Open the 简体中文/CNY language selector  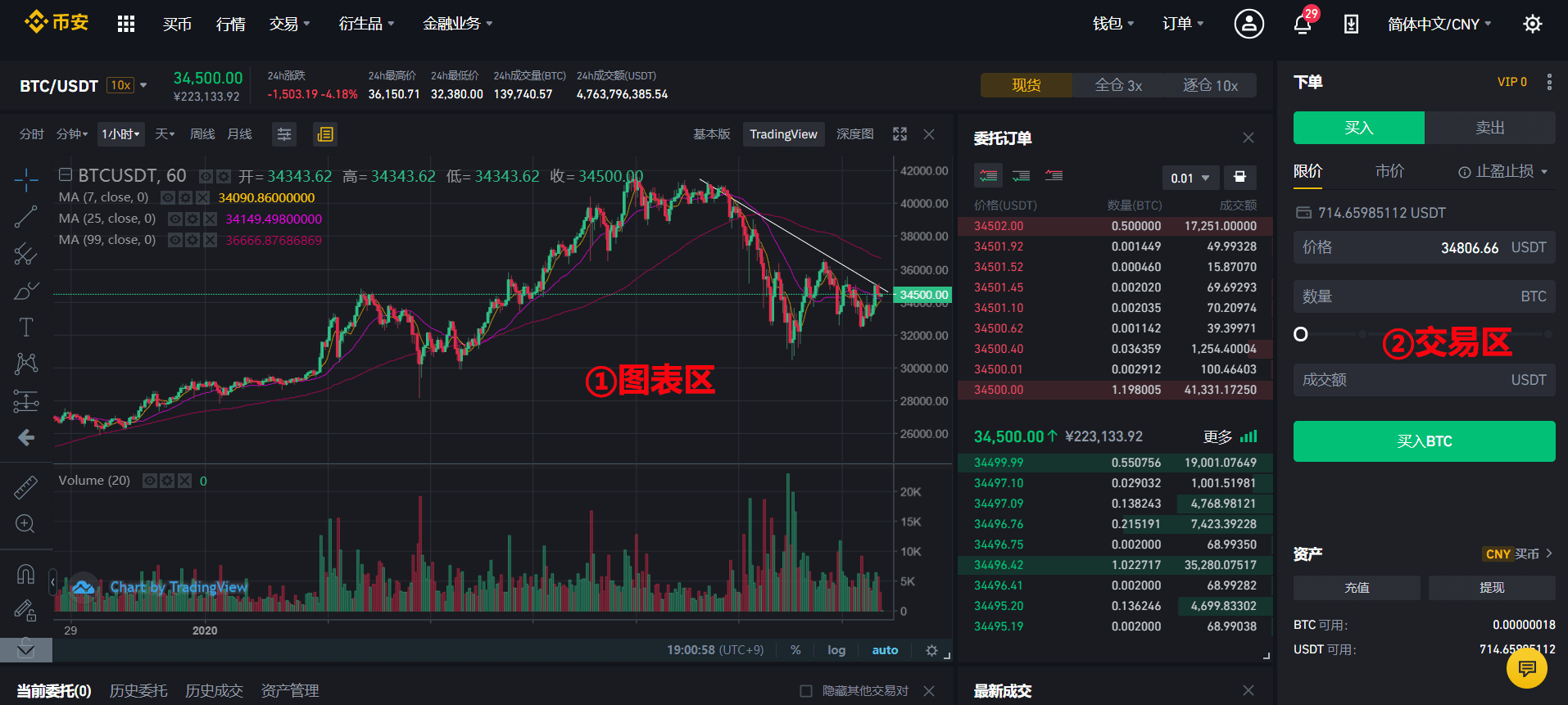pos(1439,24)
